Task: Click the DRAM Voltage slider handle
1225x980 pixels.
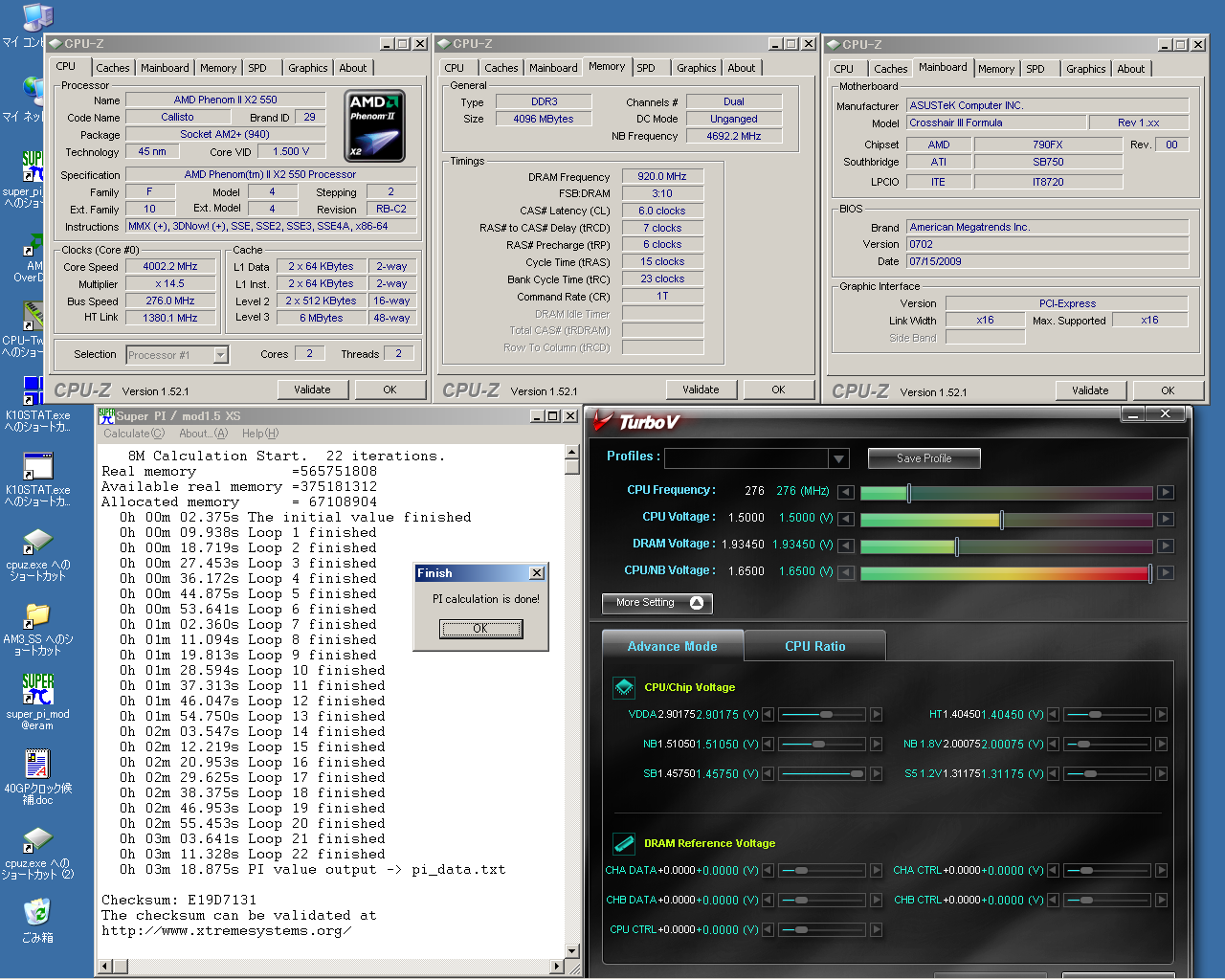Action: (956, 546)
